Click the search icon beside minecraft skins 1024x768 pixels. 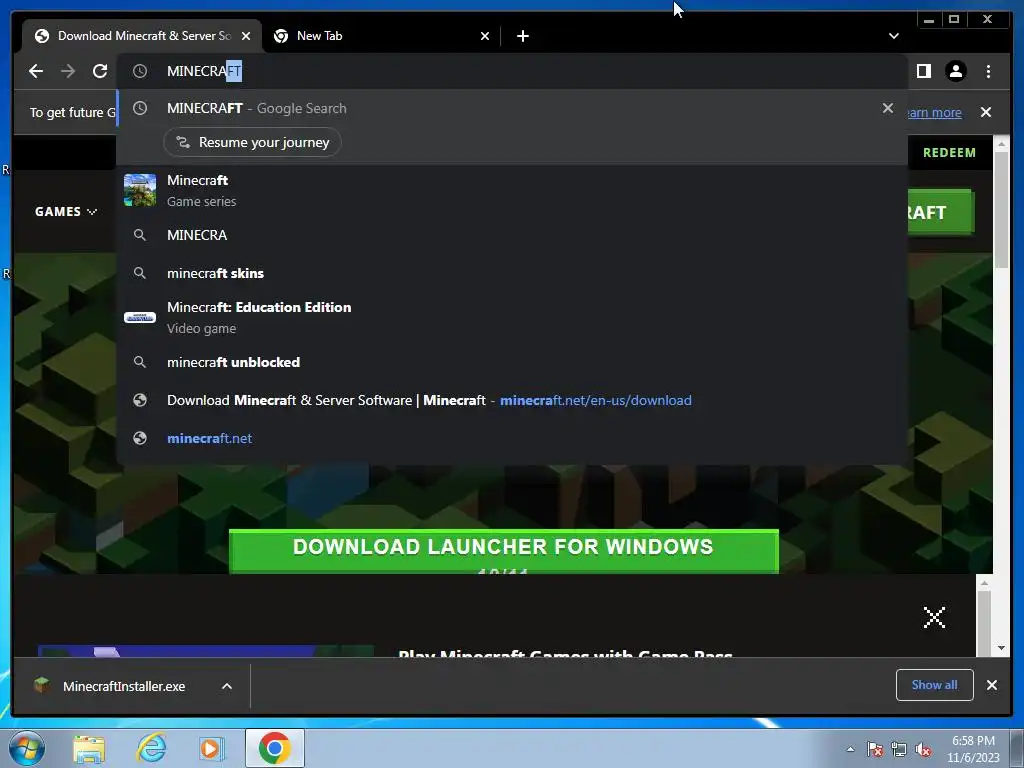tap(140, 273)
